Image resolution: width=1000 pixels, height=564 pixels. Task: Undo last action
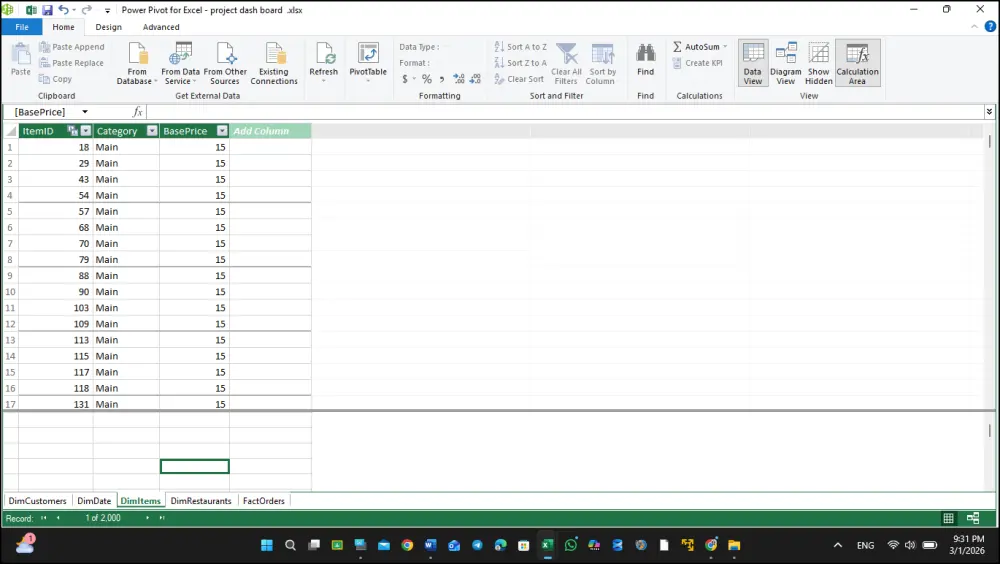click(63, 10)
